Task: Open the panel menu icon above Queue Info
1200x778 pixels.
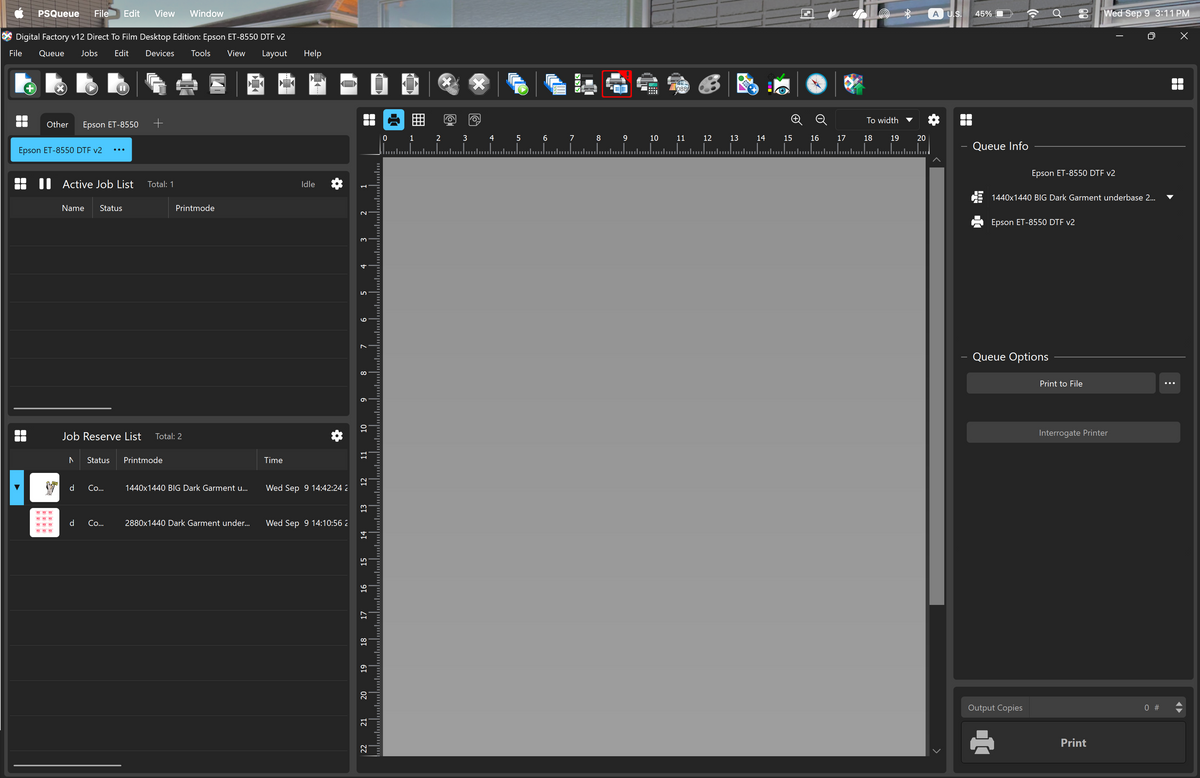Action: [966, 120]
